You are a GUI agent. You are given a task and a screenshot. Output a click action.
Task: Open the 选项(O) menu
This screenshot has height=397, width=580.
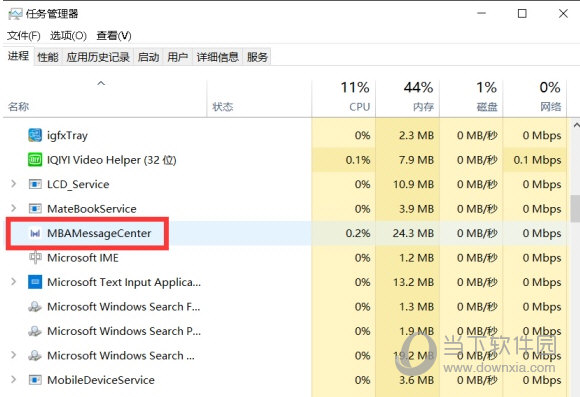[x=68, y=36]
